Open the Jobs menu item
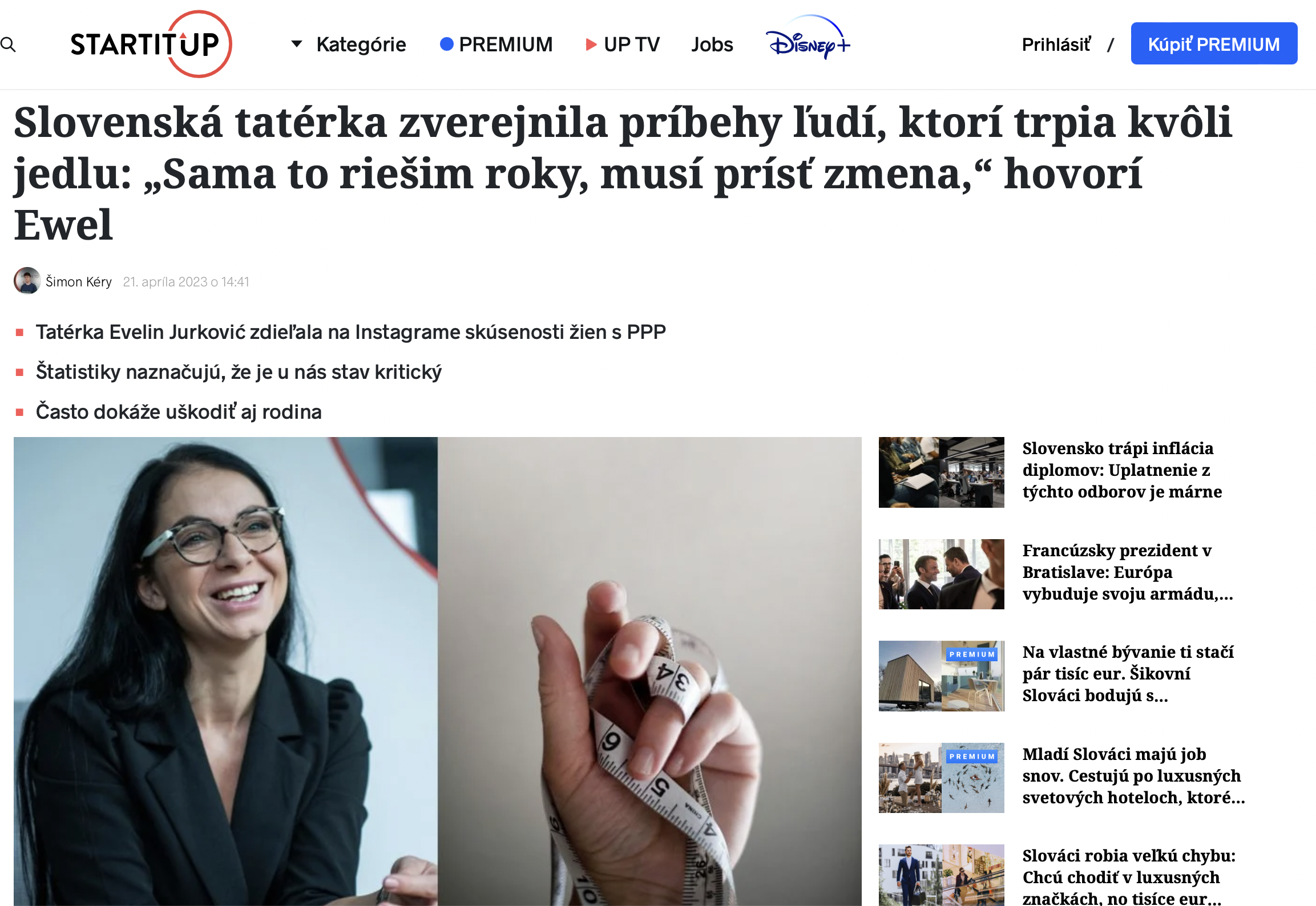Image resolution: width=1316 pixels, height=906 pixels. [x=712, y=45]
